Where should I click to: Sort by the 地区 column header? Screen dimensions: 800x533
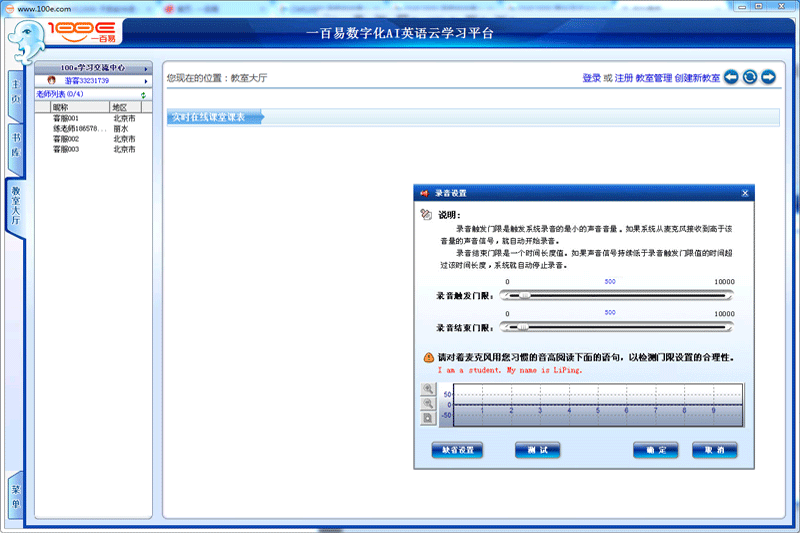pos(126,107)
